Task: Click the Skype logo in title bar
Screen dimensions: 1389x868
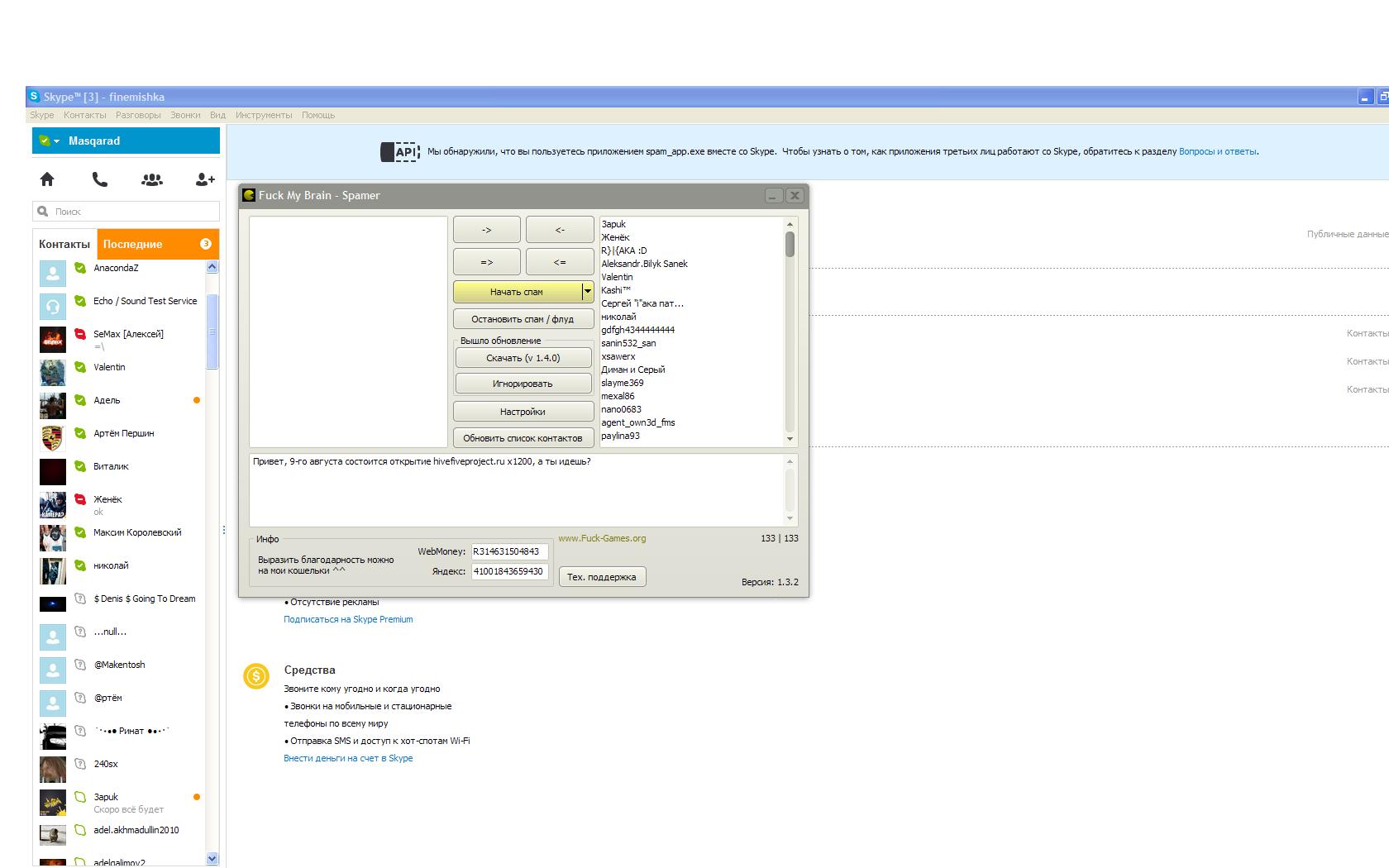Action: click(x=34, y=97)
